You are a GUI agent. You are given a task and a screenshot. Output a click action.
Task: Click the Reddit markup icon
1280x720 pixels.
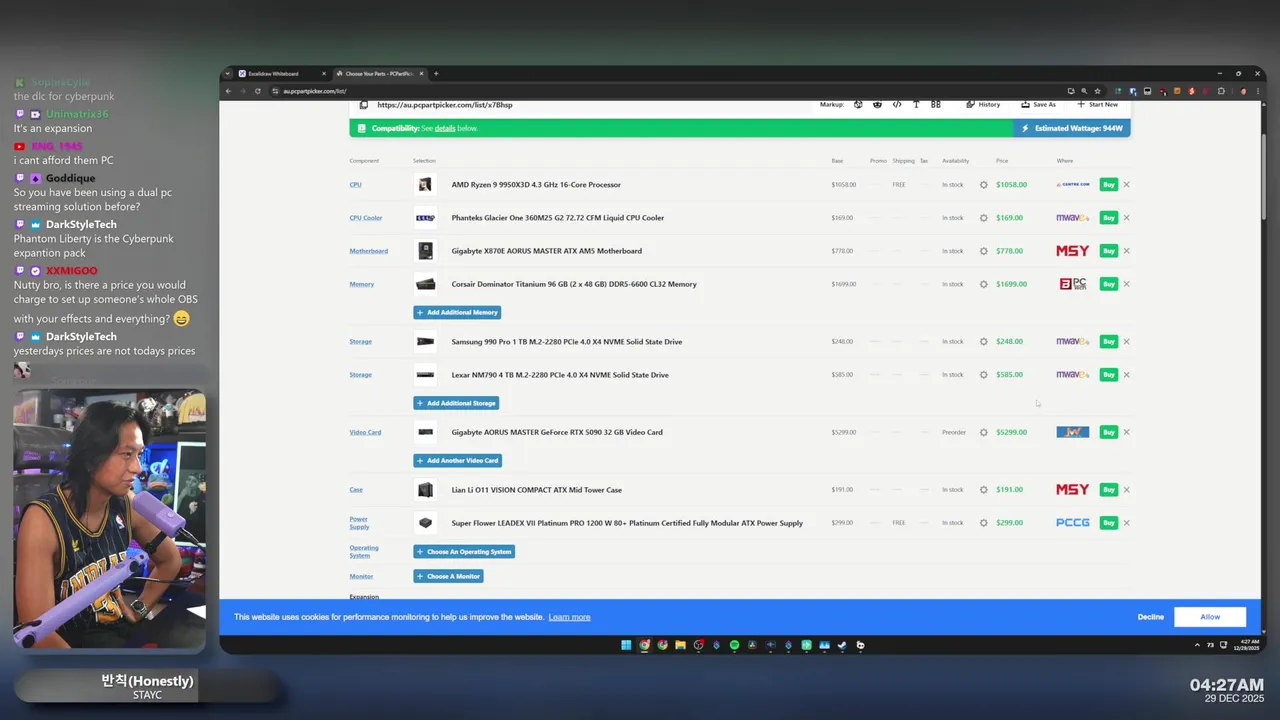pos(877,104)
